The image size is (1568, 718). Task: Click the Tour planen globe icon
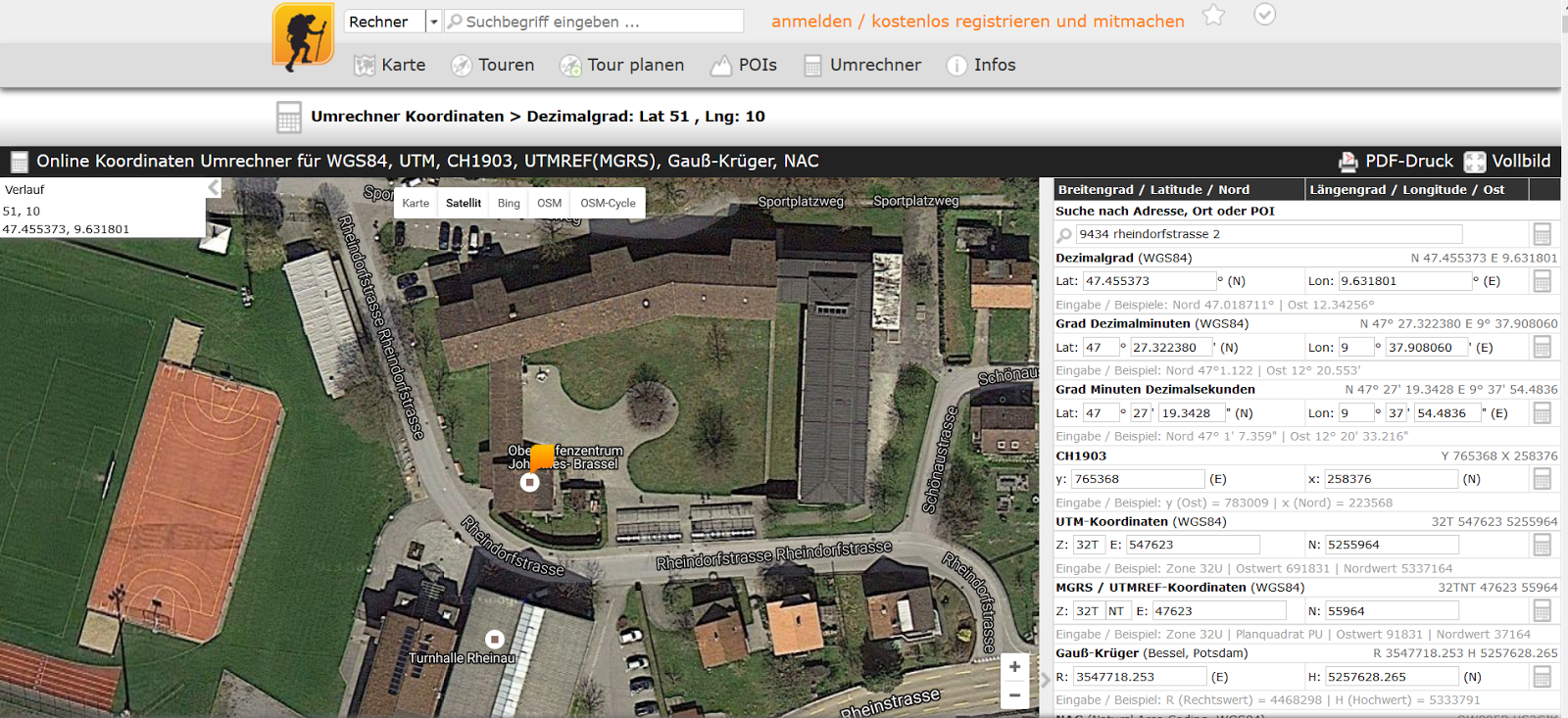click(570, 66)
